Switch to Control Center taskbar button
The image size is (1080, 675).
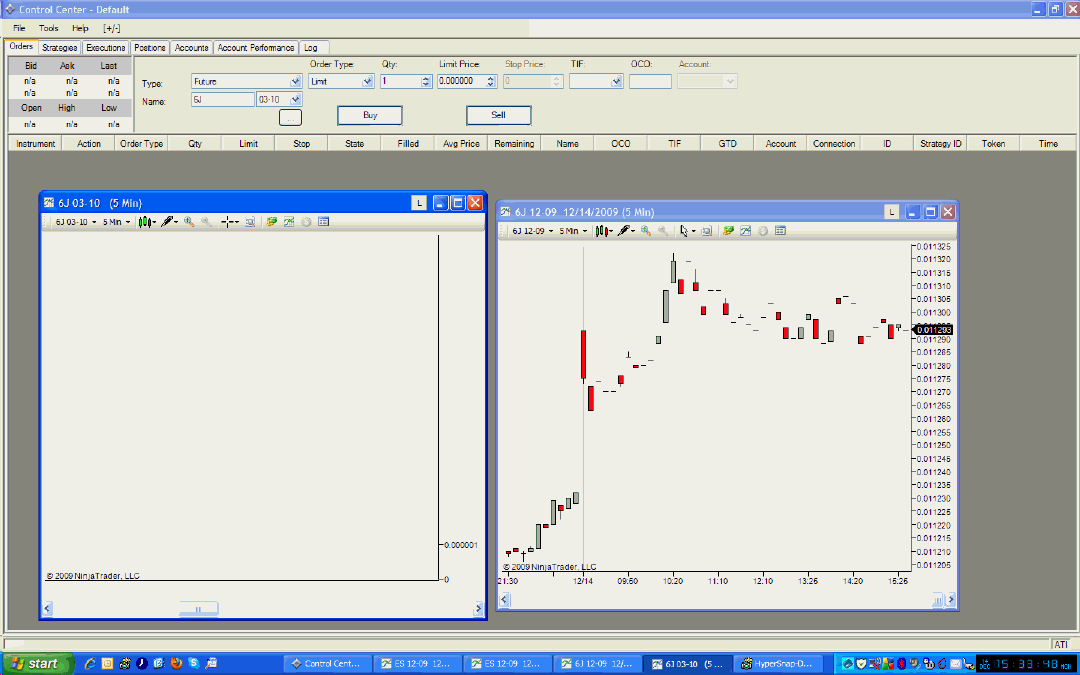327,664
